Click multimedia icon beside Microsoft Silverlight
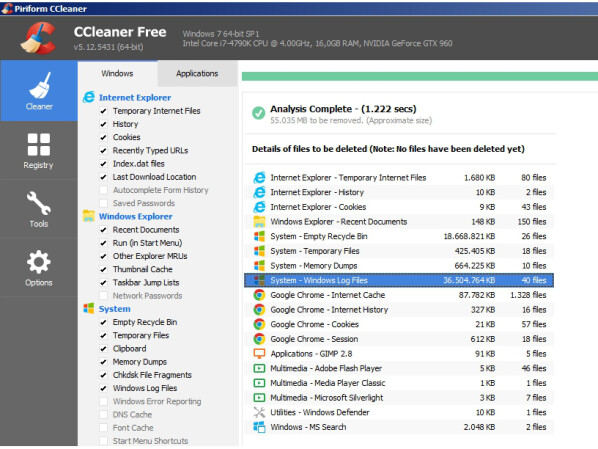Screen dimensions: 598x449 pyautogui.click(x=259, y=398)
